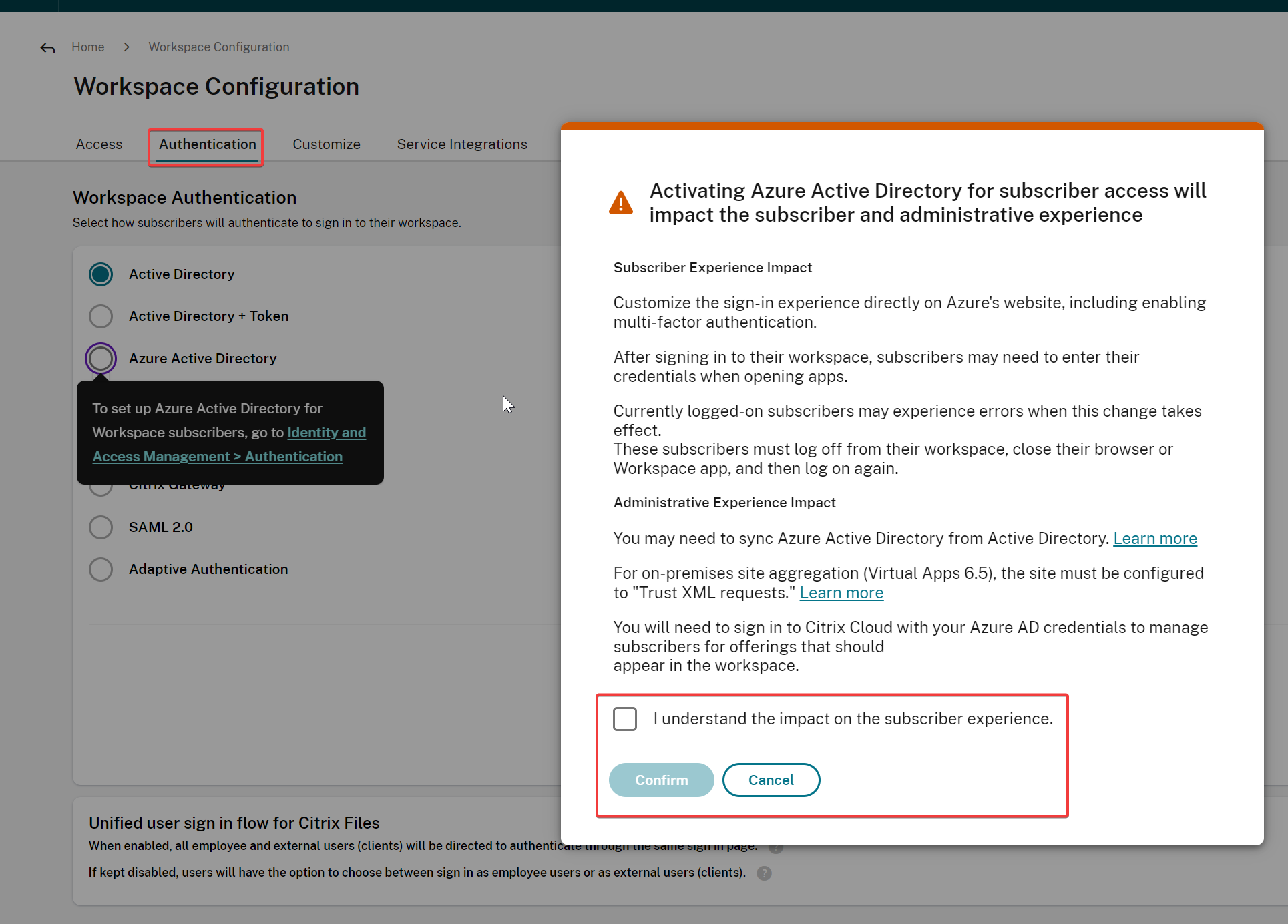The image size is (1288, 924).
Task: Click the warning triangle in the dialog
Action: 620,202
